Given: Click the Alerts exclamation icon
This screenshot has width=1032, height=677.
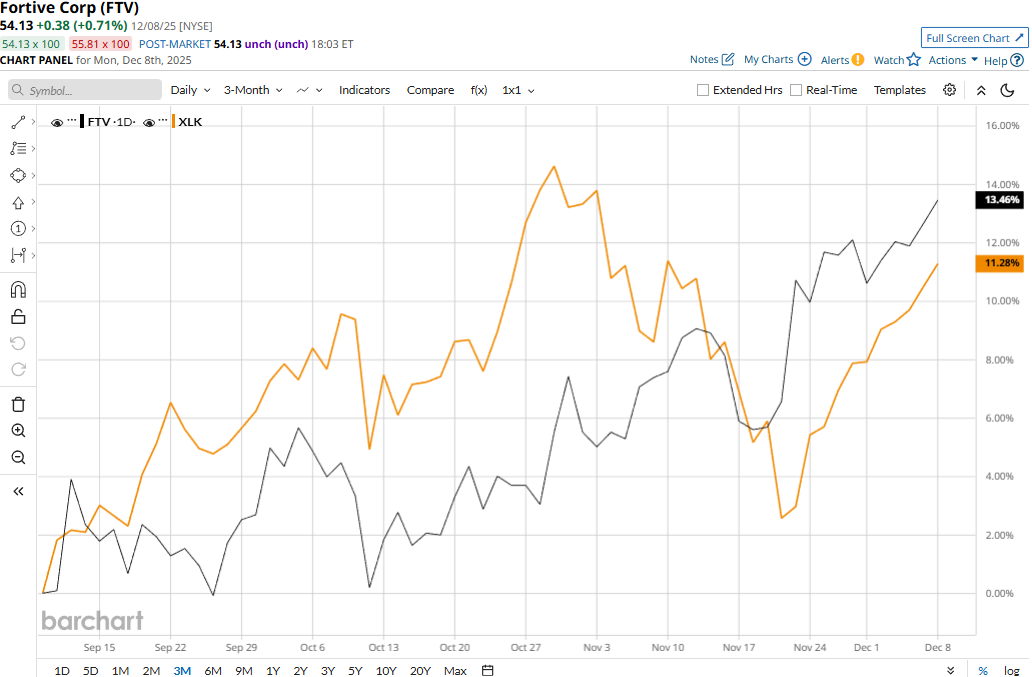Looking at the screenshot, I should pyautogui.click(x=858, y=60).
